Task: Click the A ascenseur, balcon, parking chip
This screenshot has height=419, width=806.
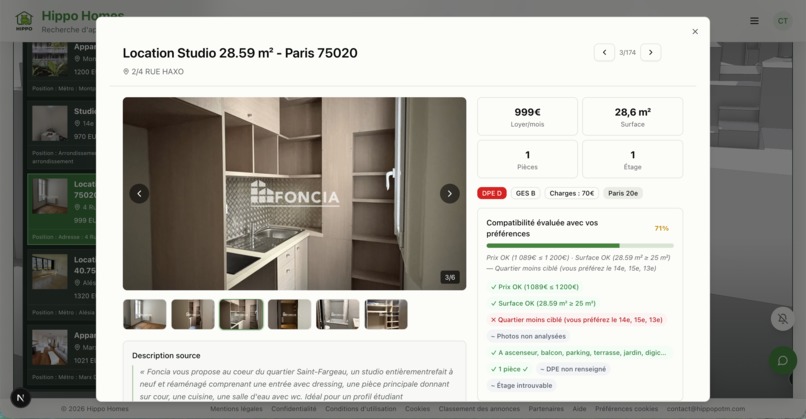Action: click(x=578, y=353)
